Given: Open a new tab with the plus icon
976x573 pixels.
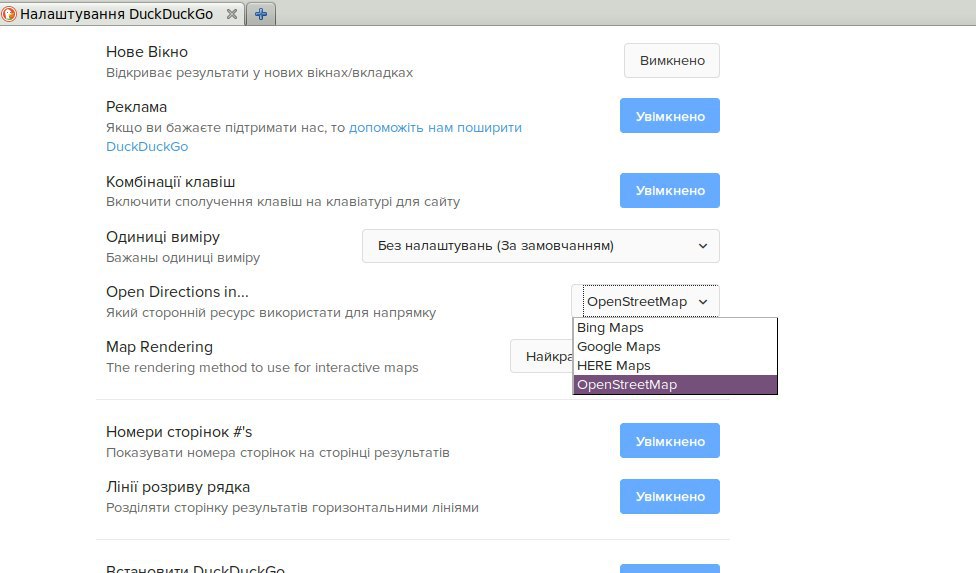Looking at the screenshot, I should (x=261, y=14).
